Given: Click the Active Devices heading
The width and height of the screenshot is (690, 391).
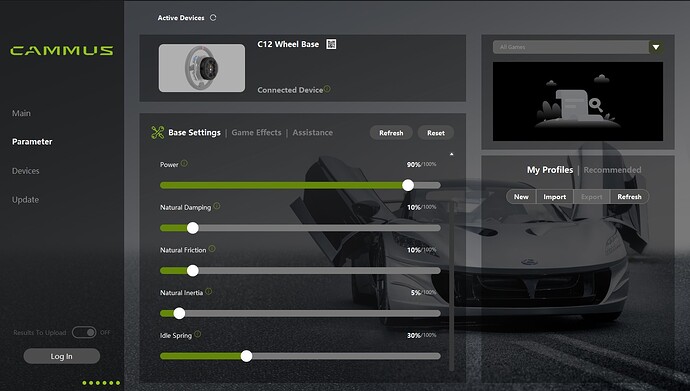Looking at the screenshot, I should click(x=181, y=18).
